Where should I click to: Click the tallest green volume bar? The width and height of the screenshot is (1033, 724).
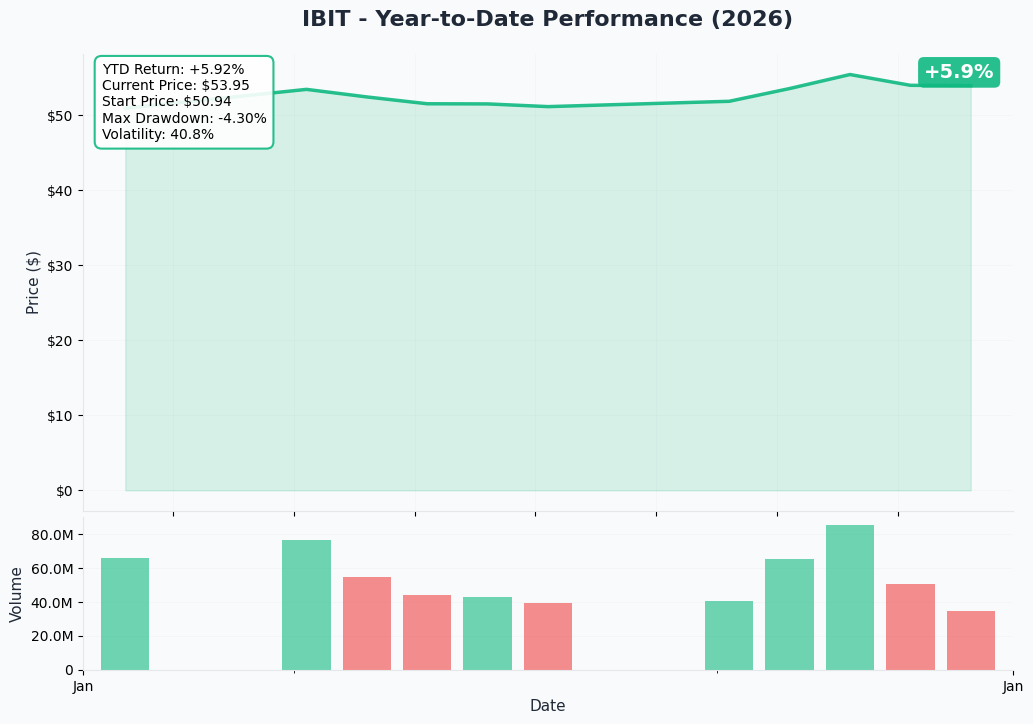click(x=850, y=598)
